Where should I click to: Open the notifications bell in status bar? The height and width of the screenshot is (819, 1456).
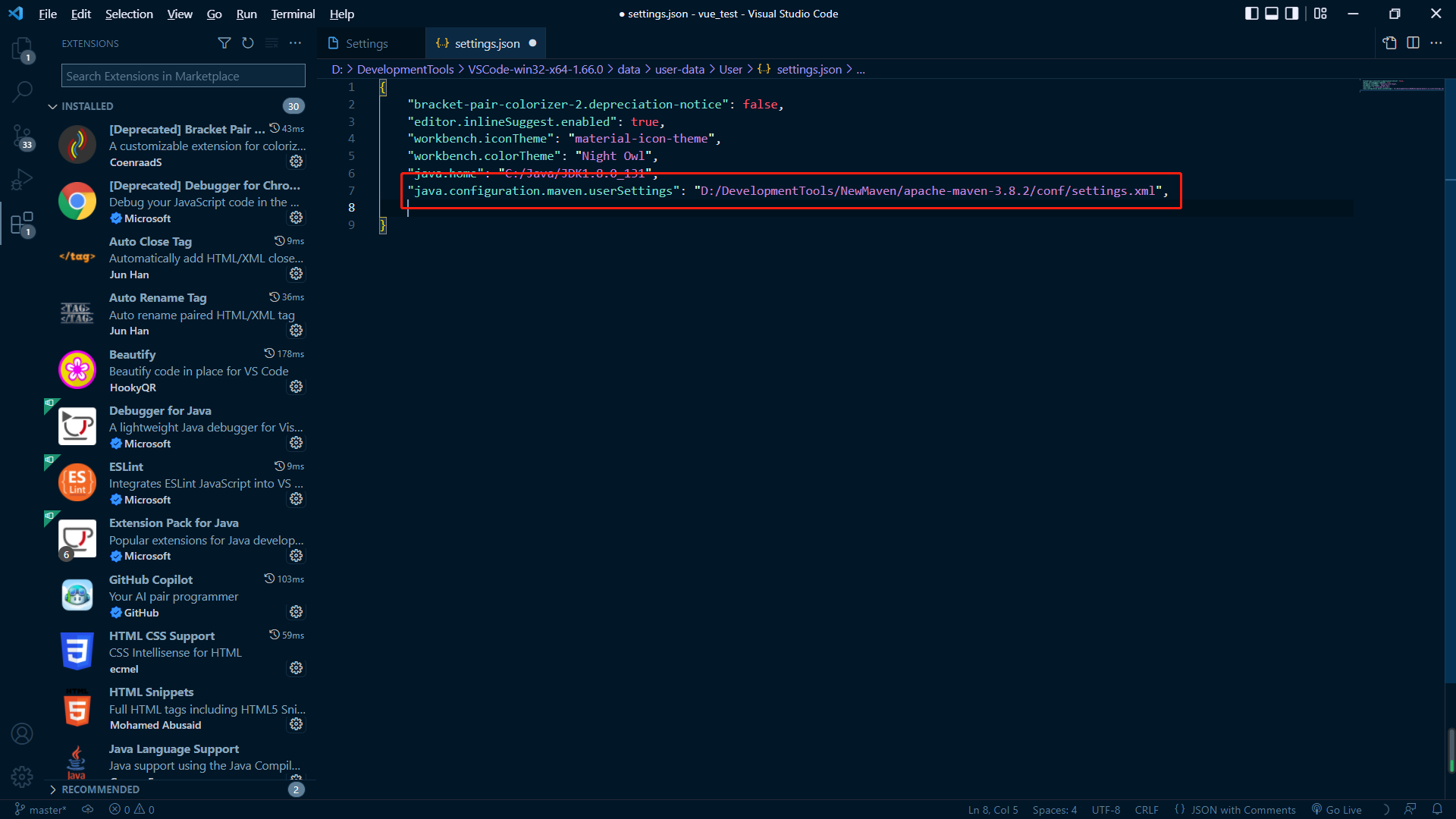pyautogui.click(x=1437, y=809)
